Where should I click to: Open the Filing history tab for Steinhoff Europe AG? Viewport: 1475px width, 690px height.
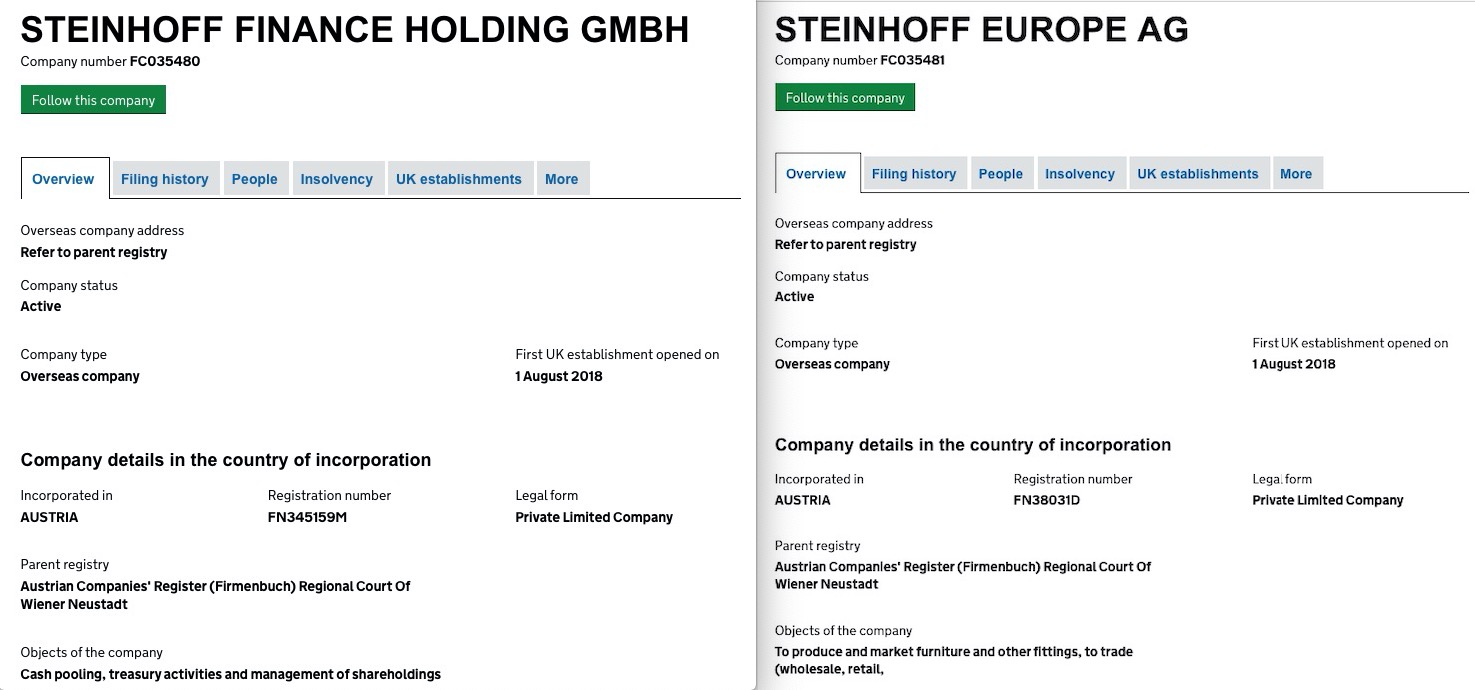tap(913, 173)
